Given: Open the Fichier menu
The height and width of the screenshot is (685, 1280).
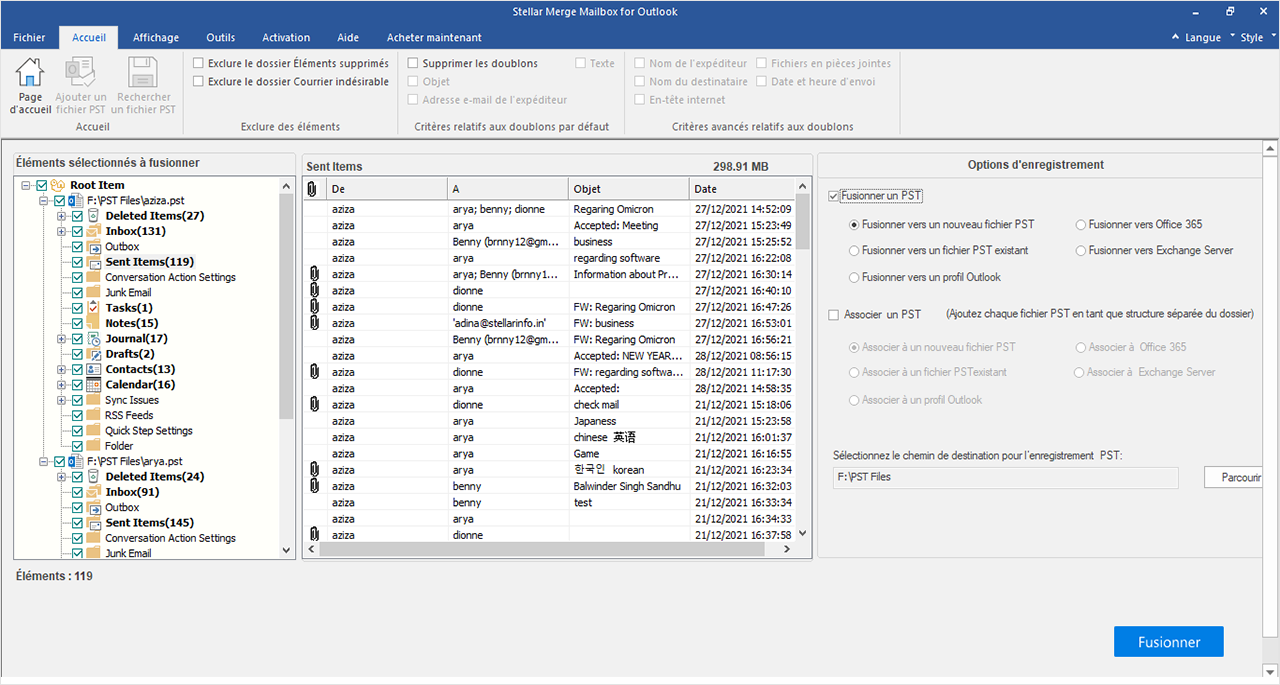Looking at the screenshot, I should 29,38.
